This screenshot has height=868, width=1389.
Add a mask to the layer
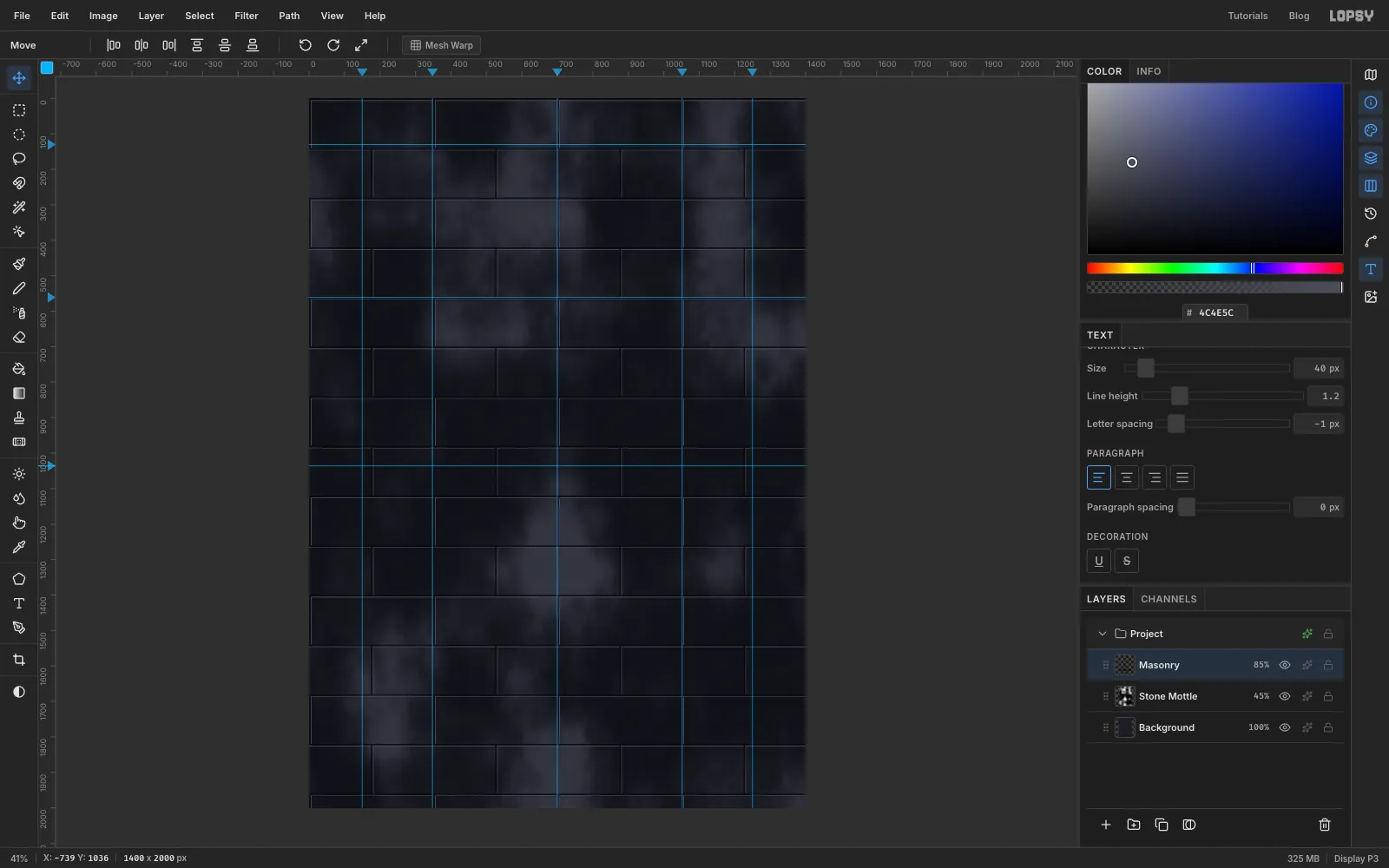coord(1189,825)
